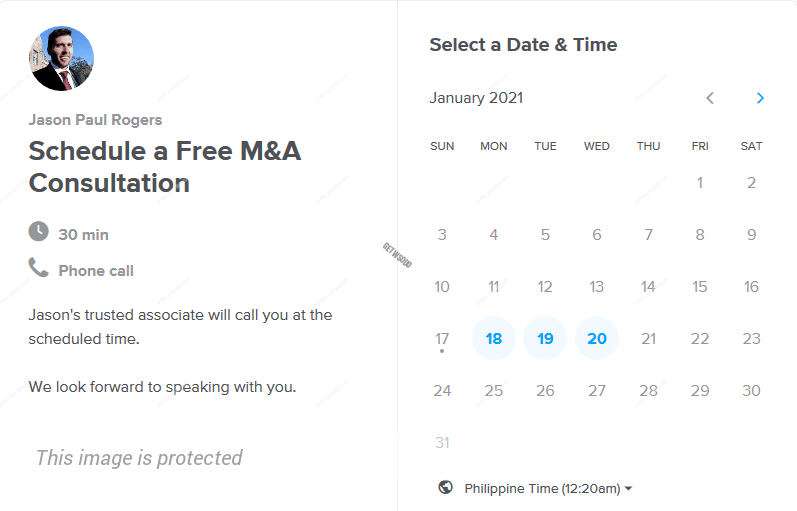The image size is (797, 511).
Task: Select January 19 on the calendar
Action: (545, 339)
